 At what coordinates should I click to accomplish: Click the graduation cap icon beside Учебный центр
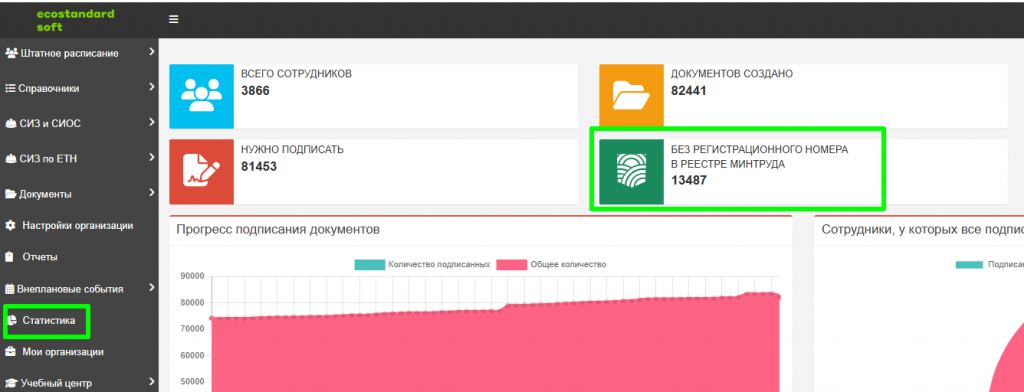tap(11, 383)
